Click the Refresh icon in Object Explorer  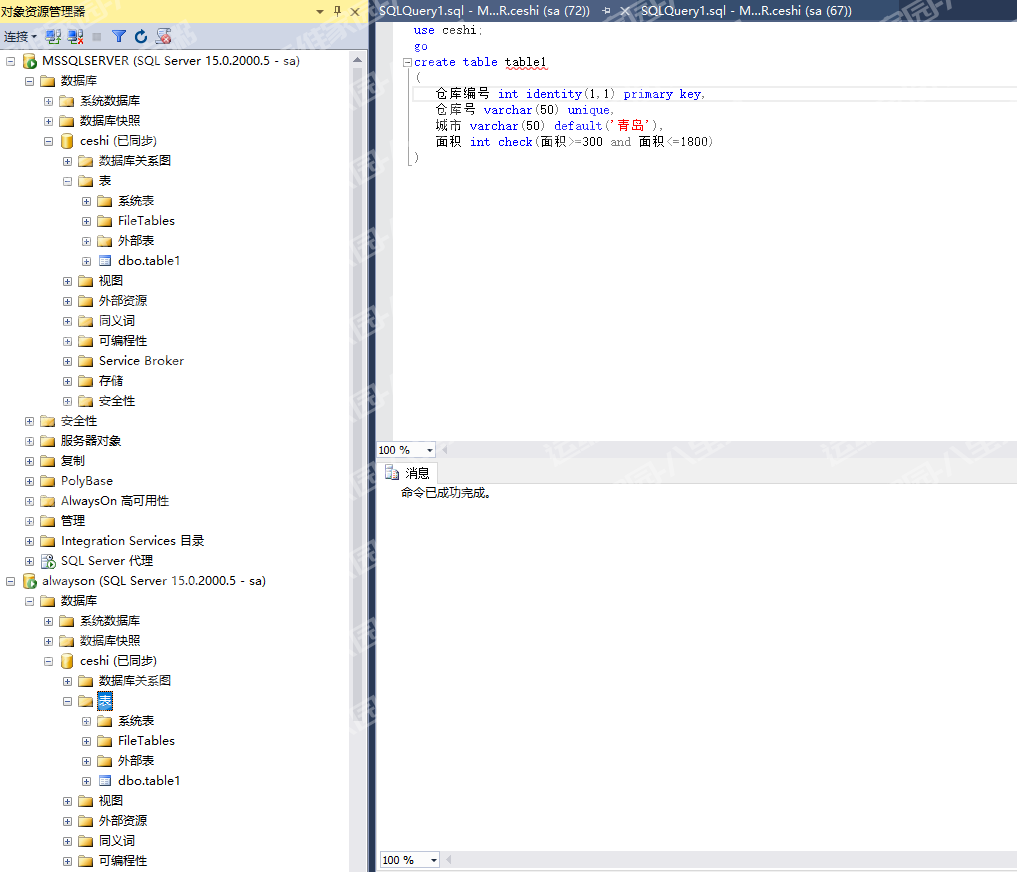[141, 36]
